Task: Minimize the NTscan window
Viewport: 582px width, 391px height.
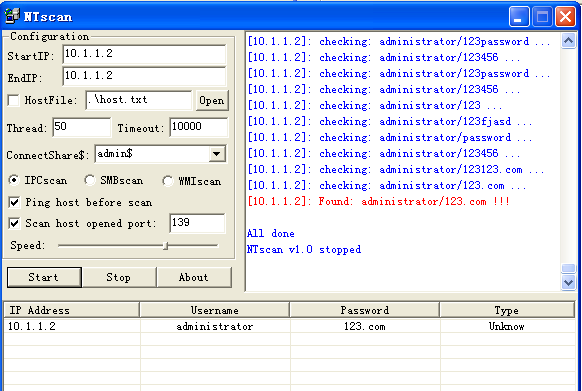Action: pyautogui.click(x=519, y=17)
